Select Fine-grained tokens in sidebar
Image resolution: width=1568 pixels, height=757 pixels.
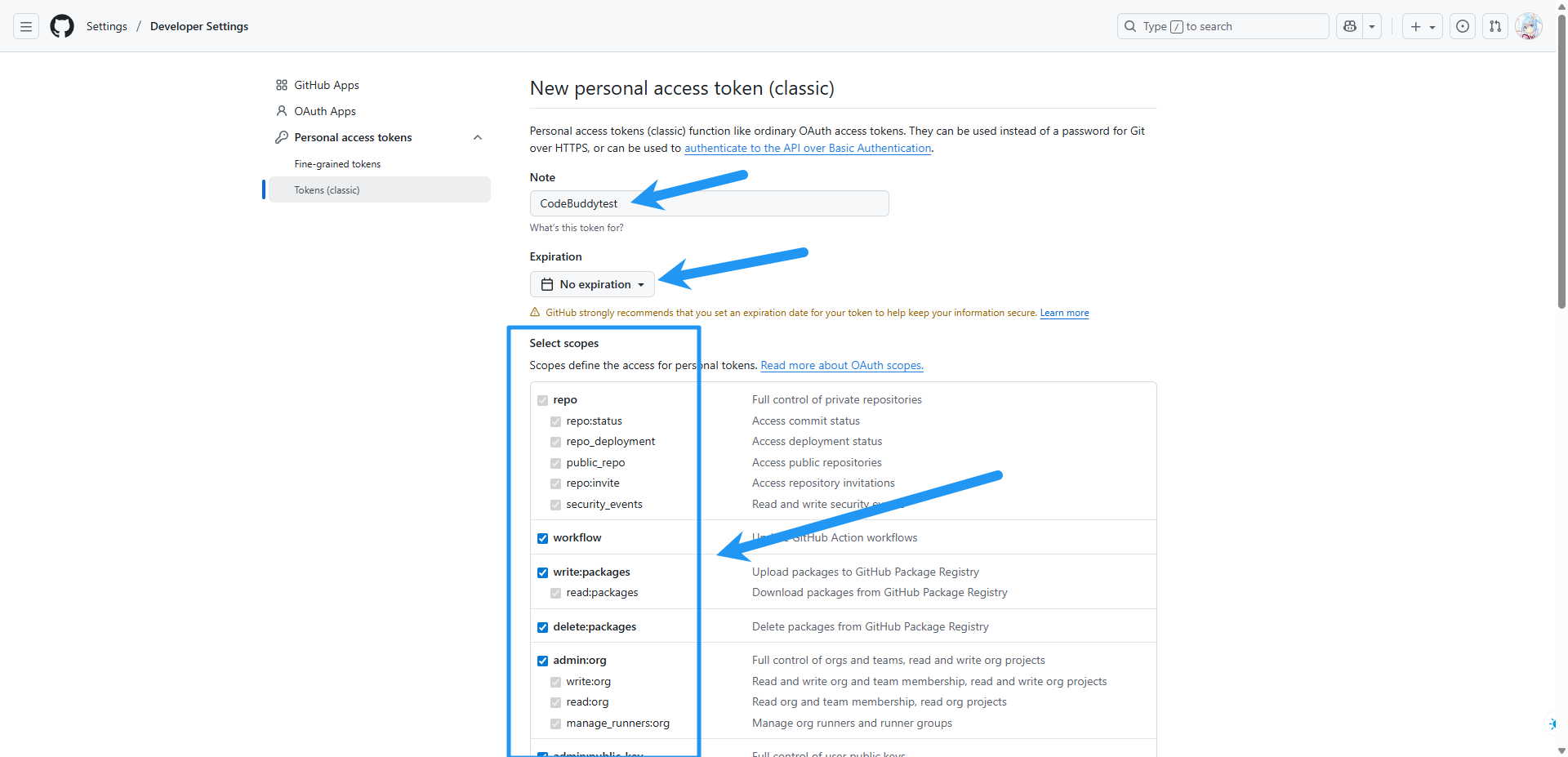(x=337, y=164)
